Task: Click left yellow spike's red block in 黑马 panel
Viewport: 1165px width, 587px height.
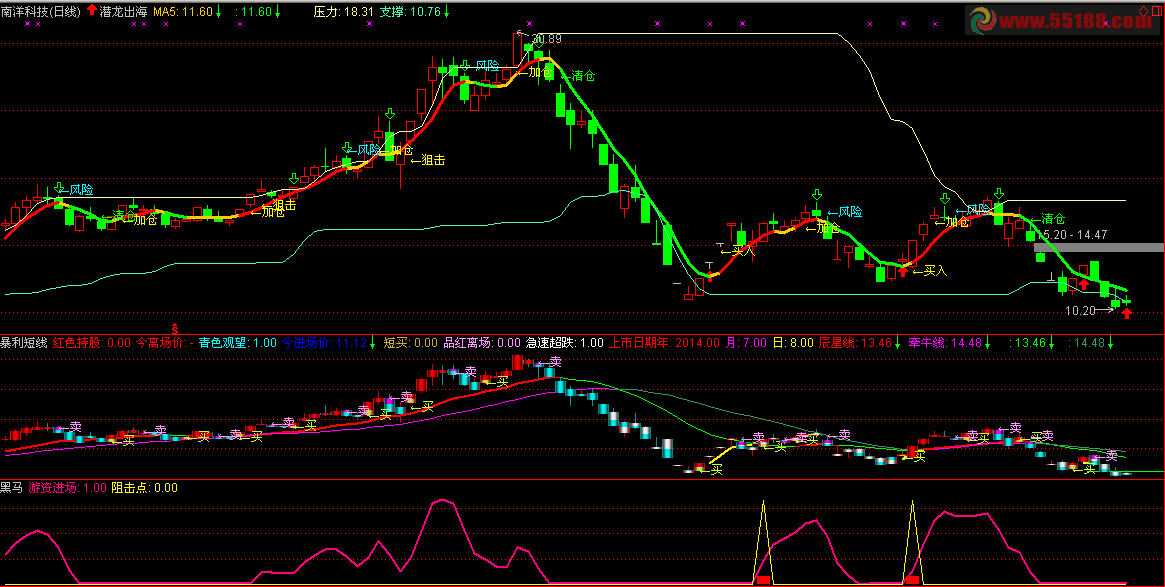Action: (763, 579)
